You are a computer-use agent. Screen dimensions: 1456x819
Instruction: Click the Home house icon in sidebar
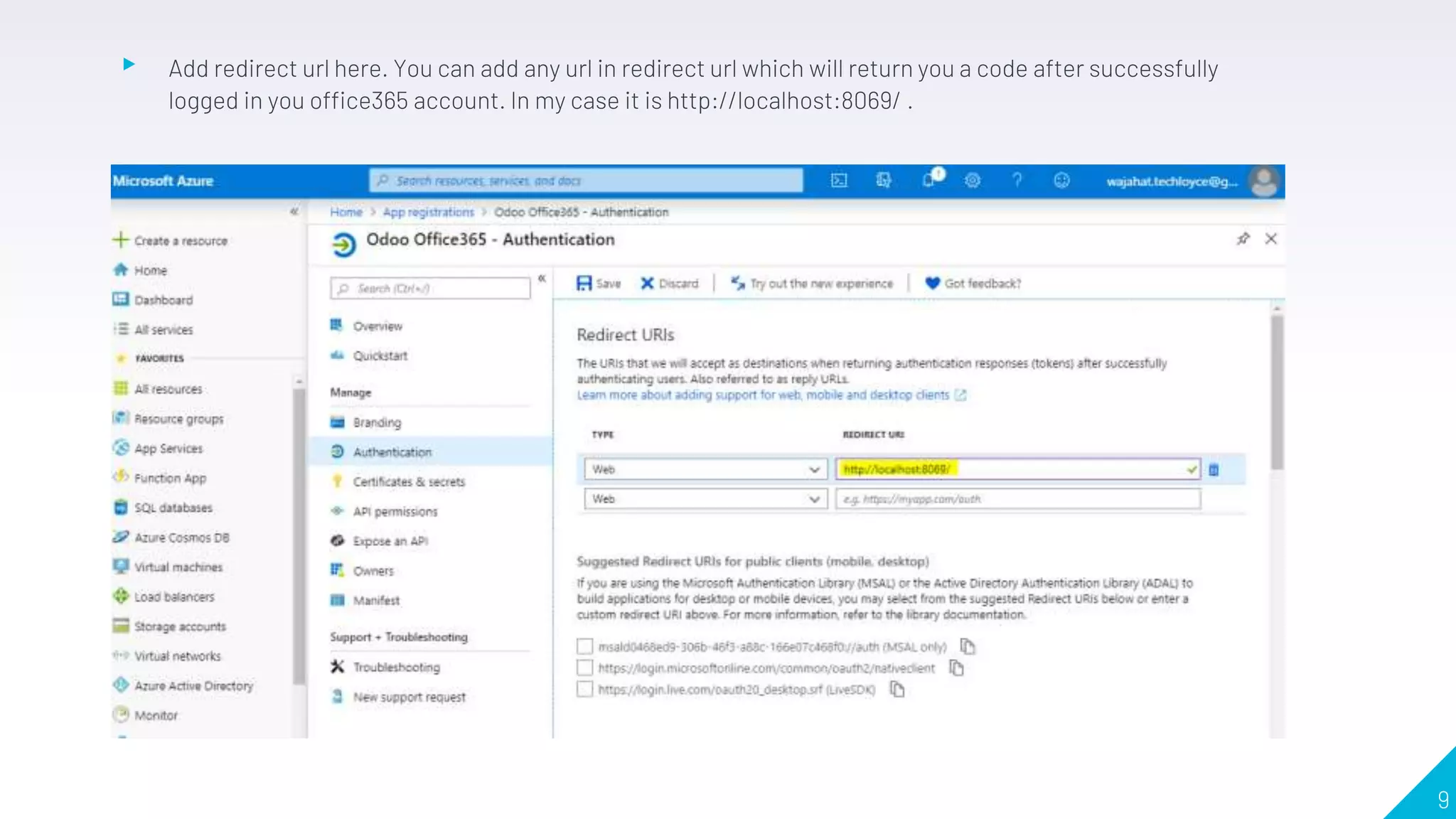tap(121, 270)
